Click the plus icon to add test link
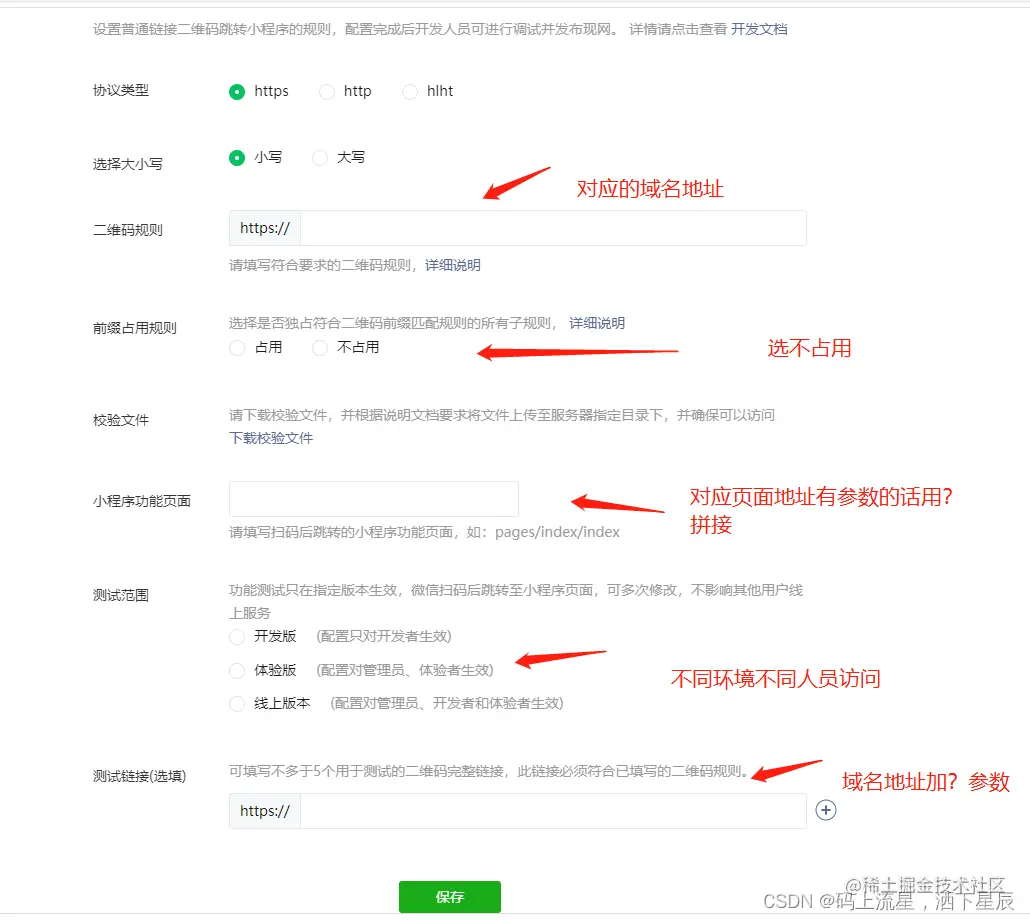Image resolution: width=1030 pixels, height=920 pixels. pyautogui.click(x=826, y=810)
